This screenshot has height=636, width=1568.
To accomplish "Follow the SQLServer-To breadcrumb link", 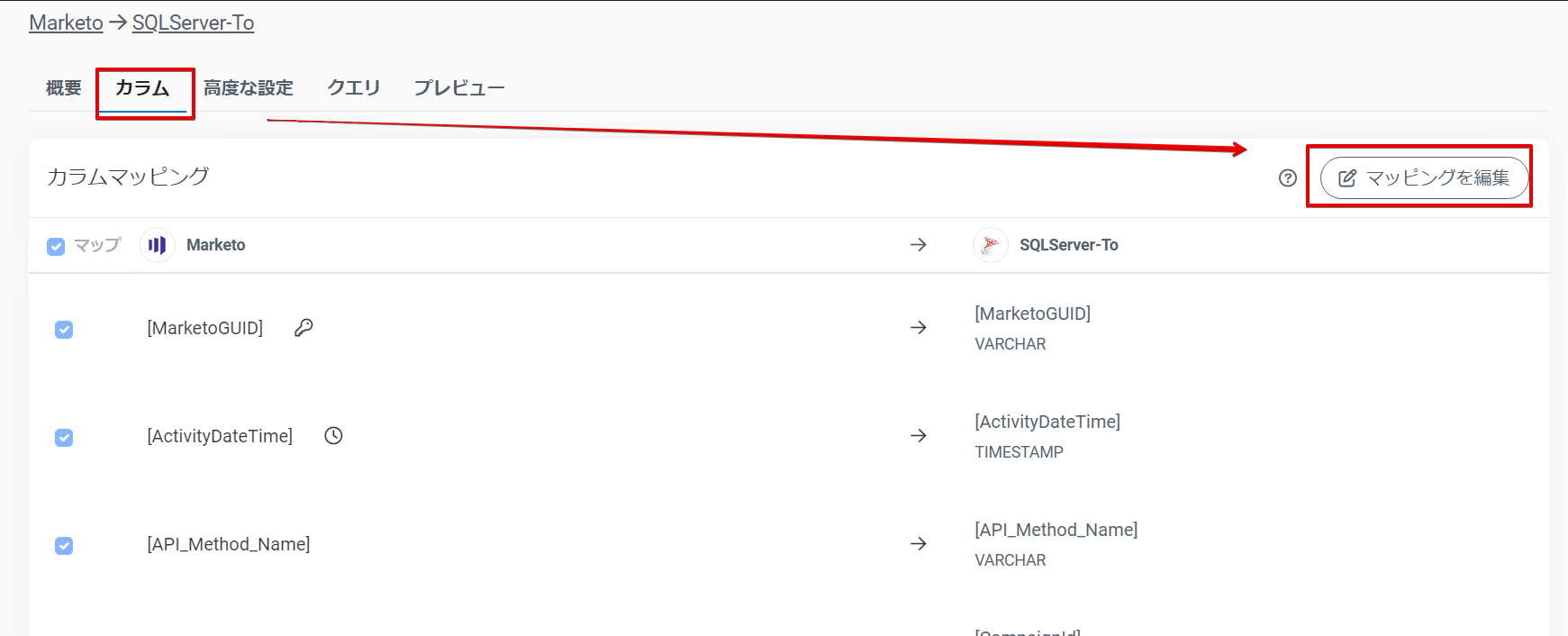I will pyautogui.click(x=193, y=23).
